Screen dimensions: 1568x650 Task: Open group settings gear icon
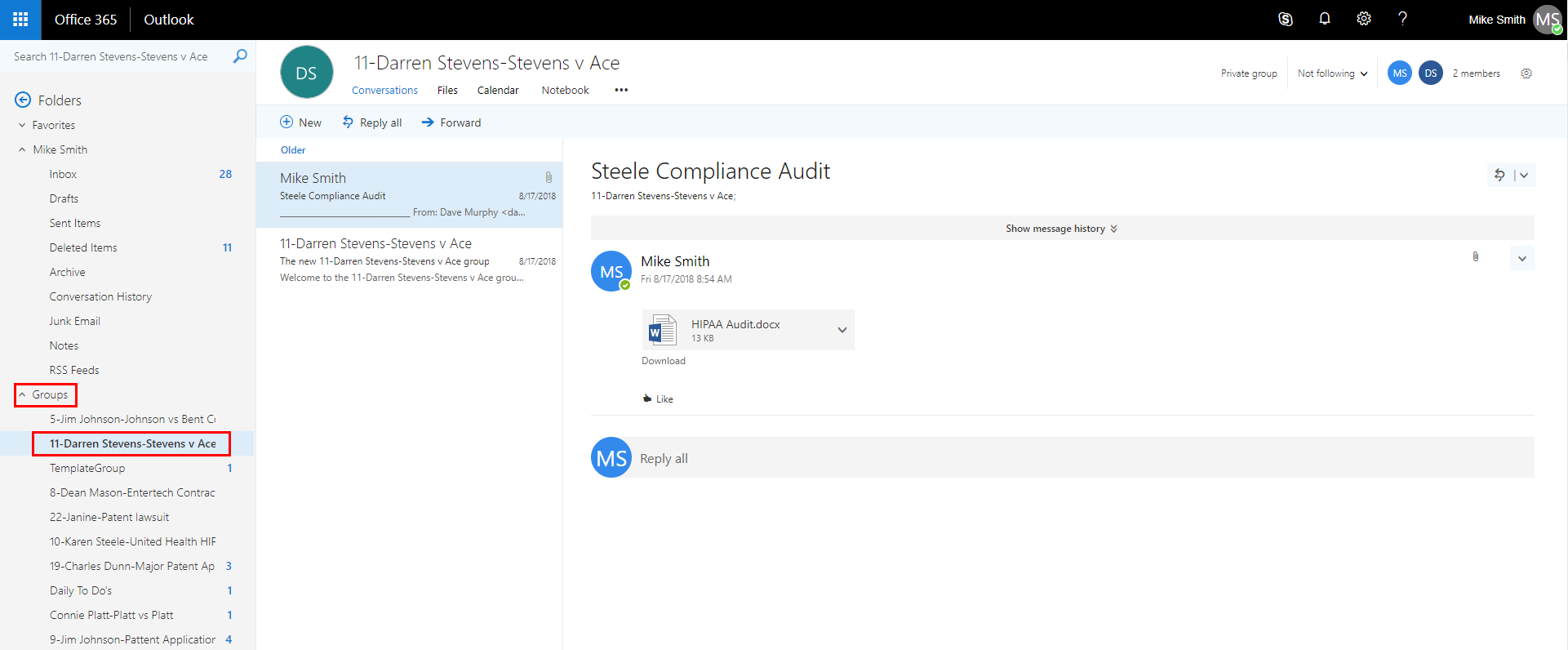[1526, 73]
